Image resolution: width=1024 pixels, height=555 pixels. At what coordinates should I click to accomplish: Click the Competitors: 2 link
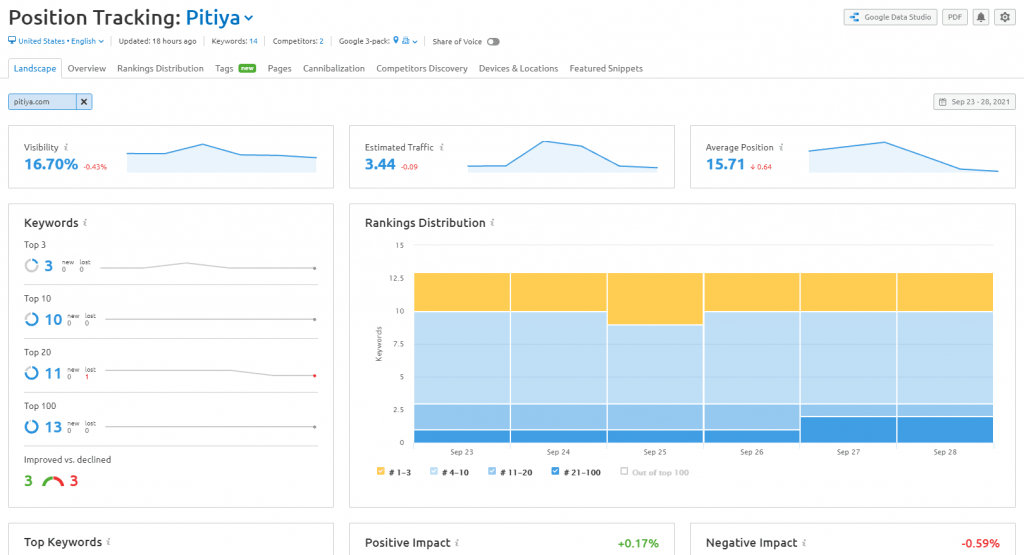[298, 41]
